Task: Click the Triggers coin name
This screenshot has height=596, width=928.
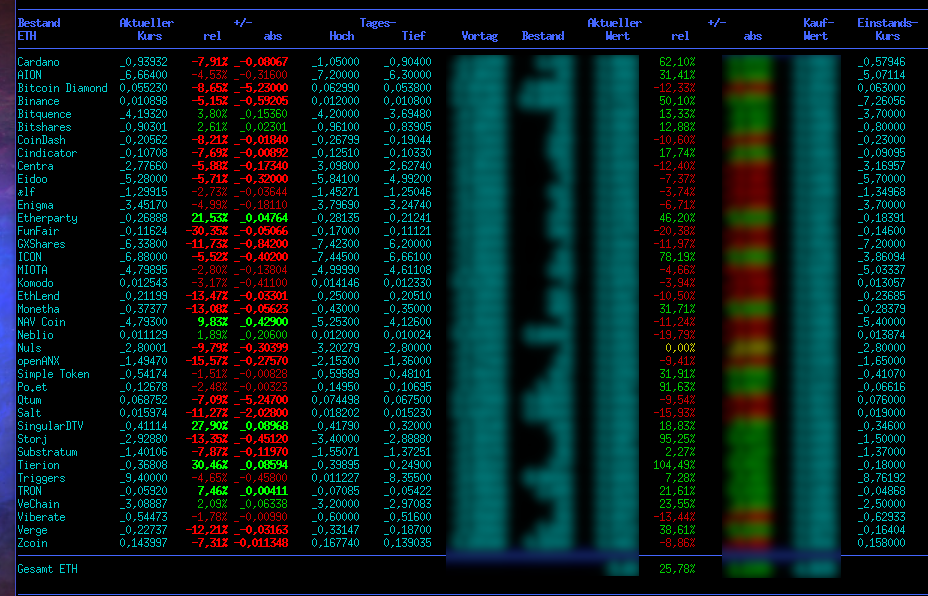Action: click(41, 479)
